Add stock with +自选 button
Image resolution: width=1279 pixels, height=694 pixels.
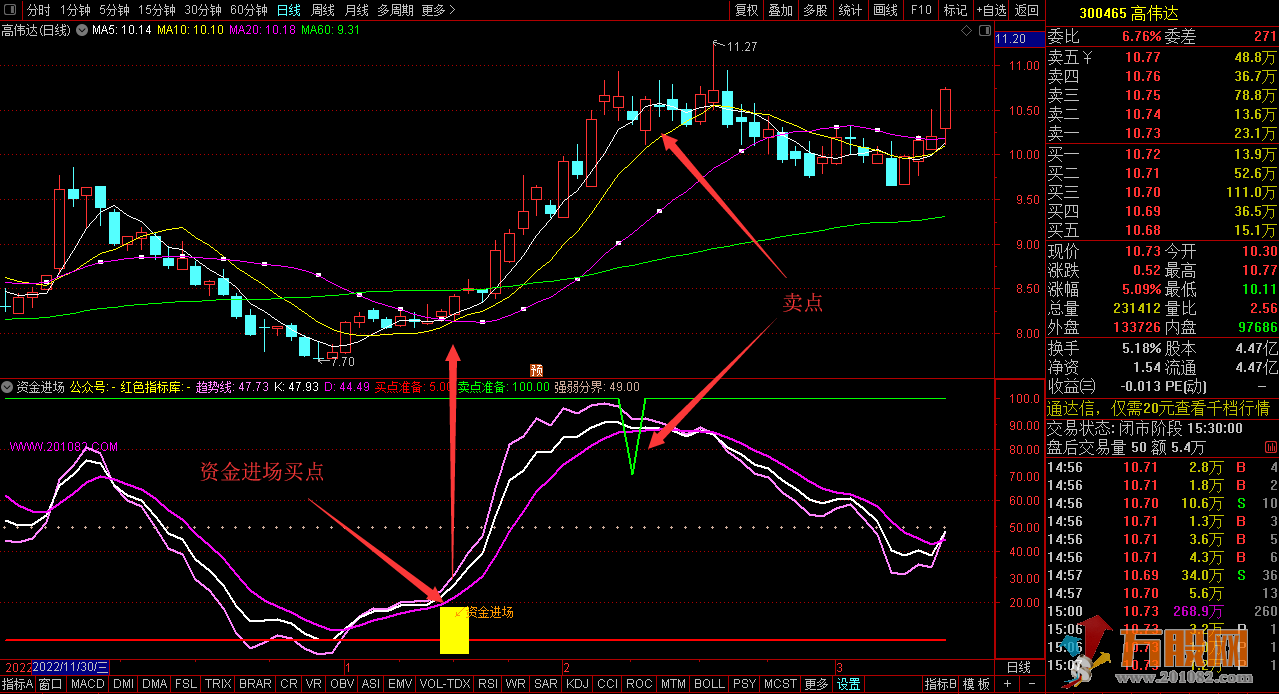[990, 10]
